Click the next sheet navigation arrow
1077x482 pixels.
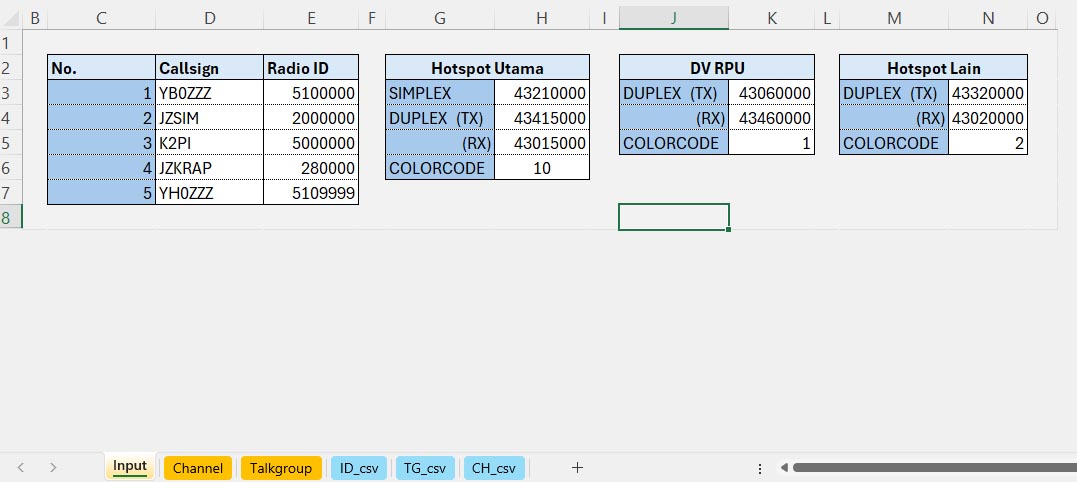pyautogui.click(x=53, y=467)
